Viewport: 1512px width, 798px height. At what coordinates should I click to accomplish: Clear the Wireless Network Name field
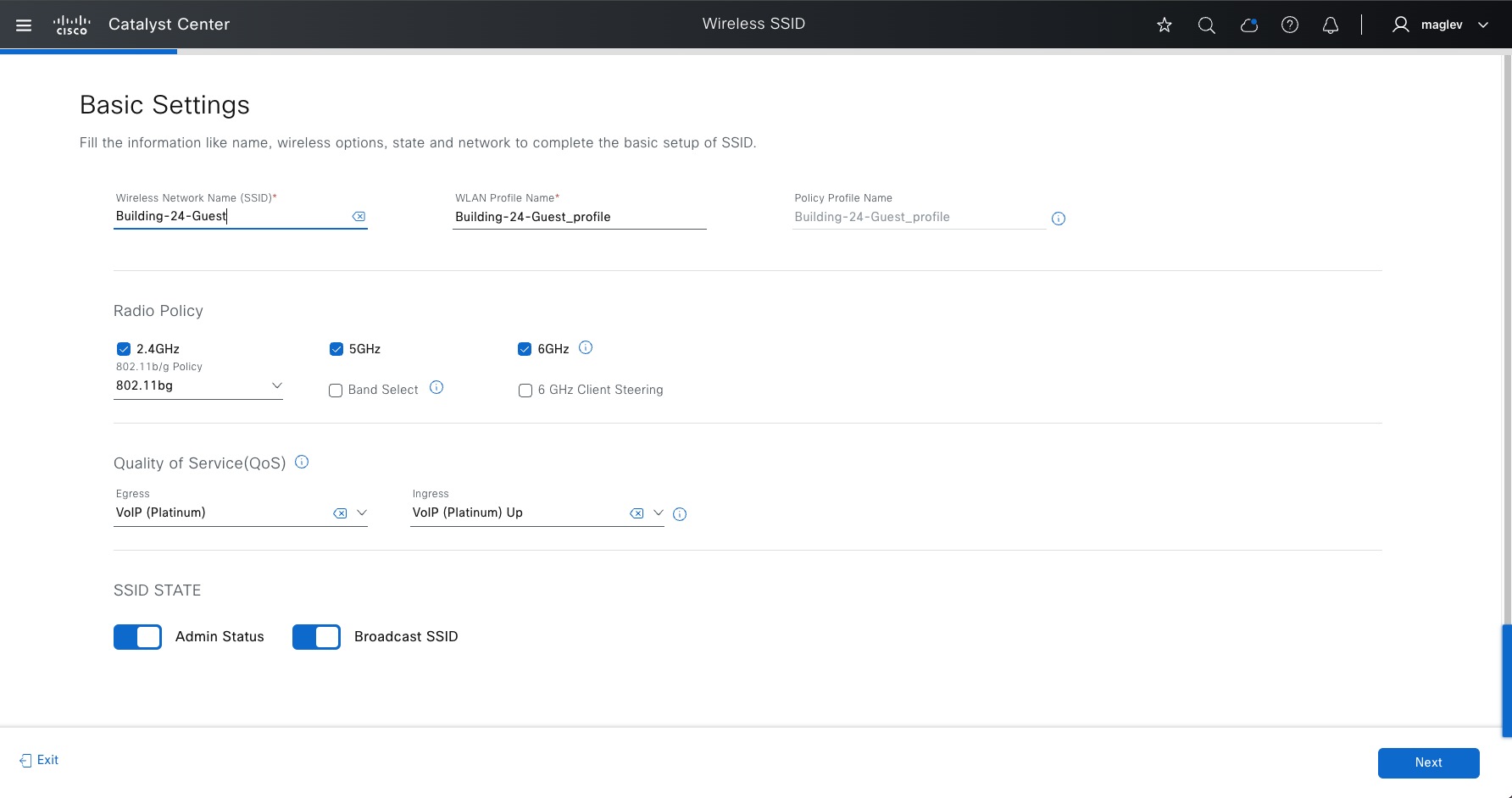tap(359, 217)
